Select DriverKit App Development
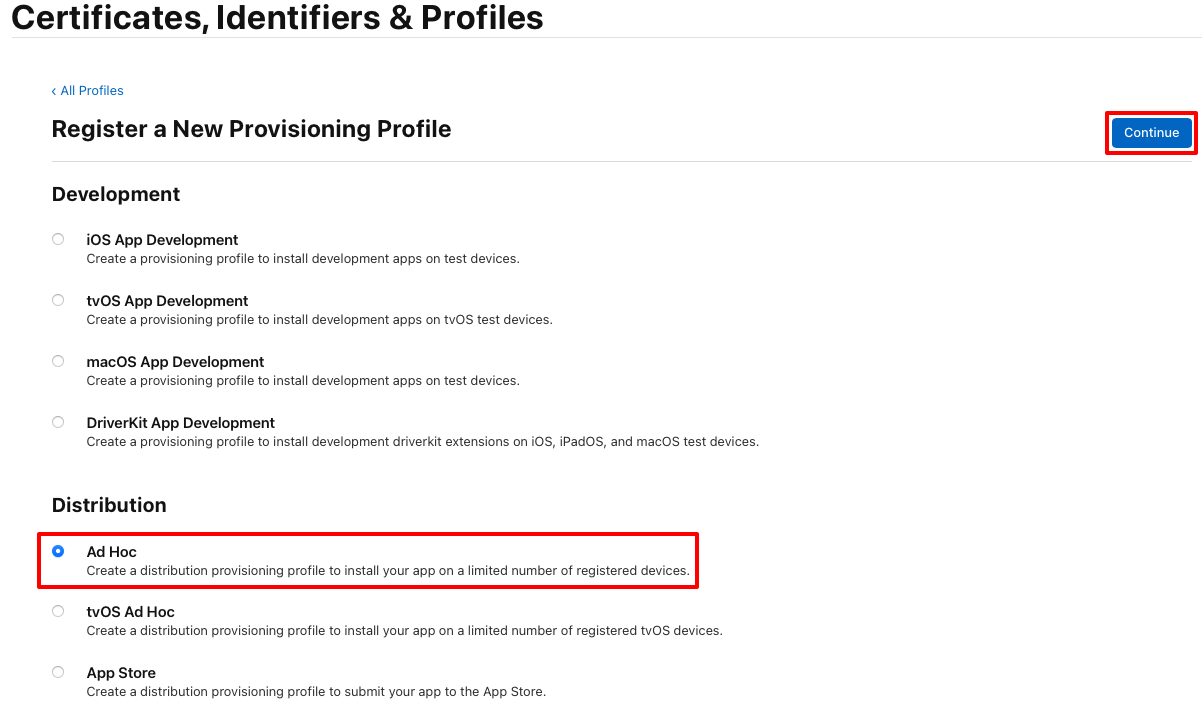 (57, 421)
